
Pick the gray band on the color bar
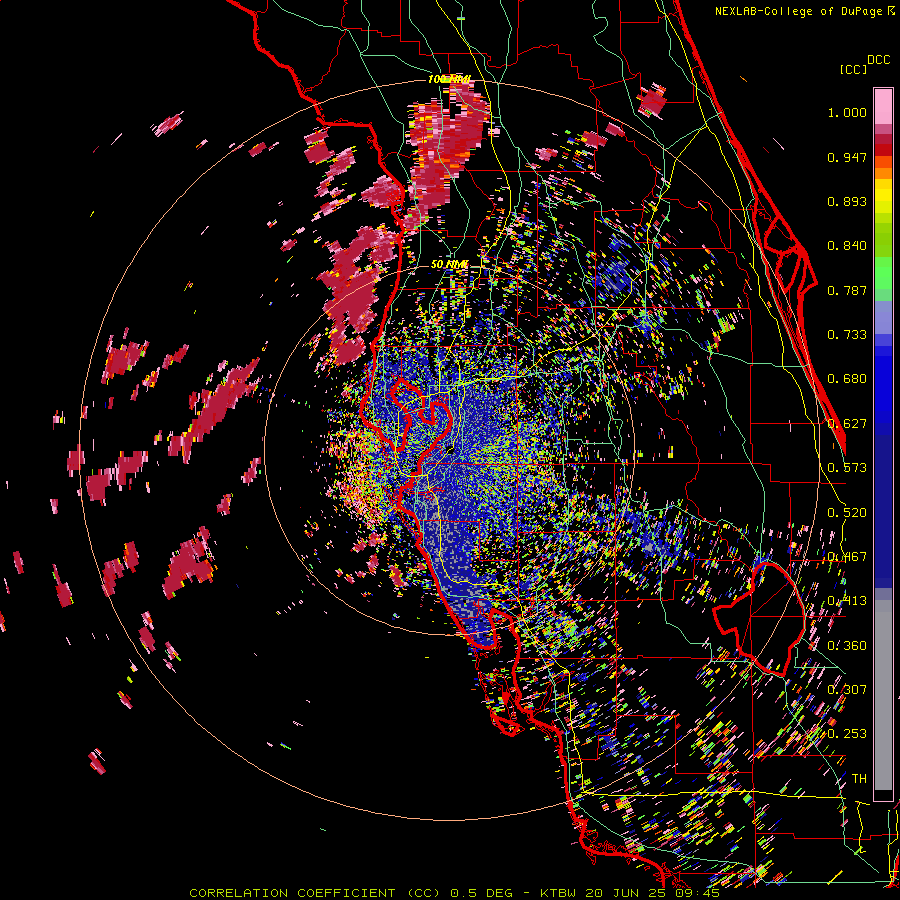(883, 695)
